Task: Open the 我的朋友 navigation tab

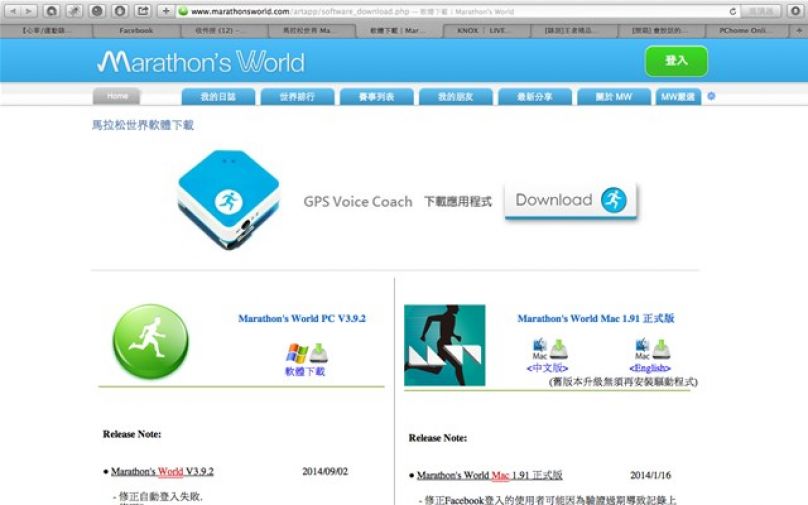Action: (x=456, y=97)
